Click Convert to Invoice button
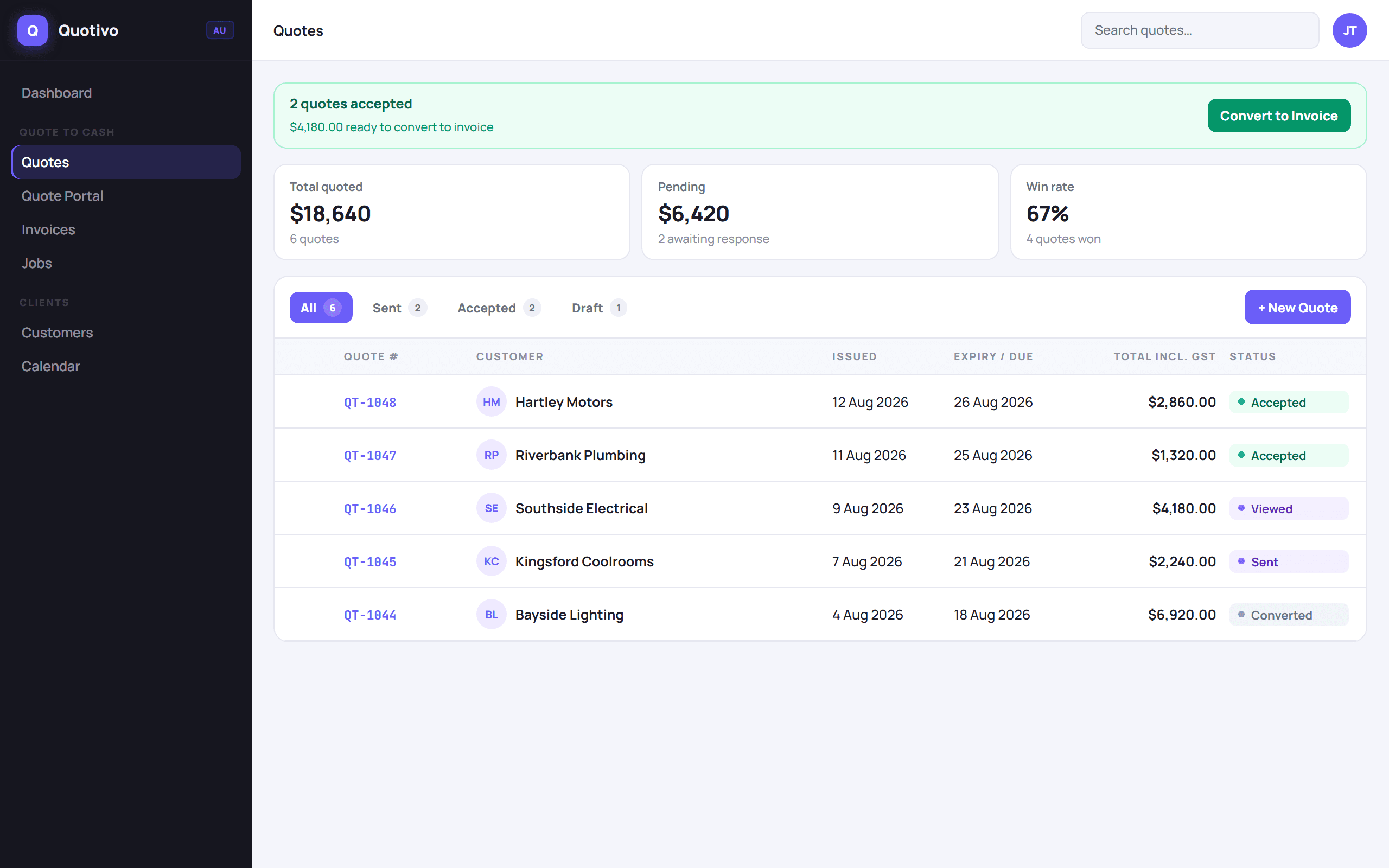 [1279, 116]
